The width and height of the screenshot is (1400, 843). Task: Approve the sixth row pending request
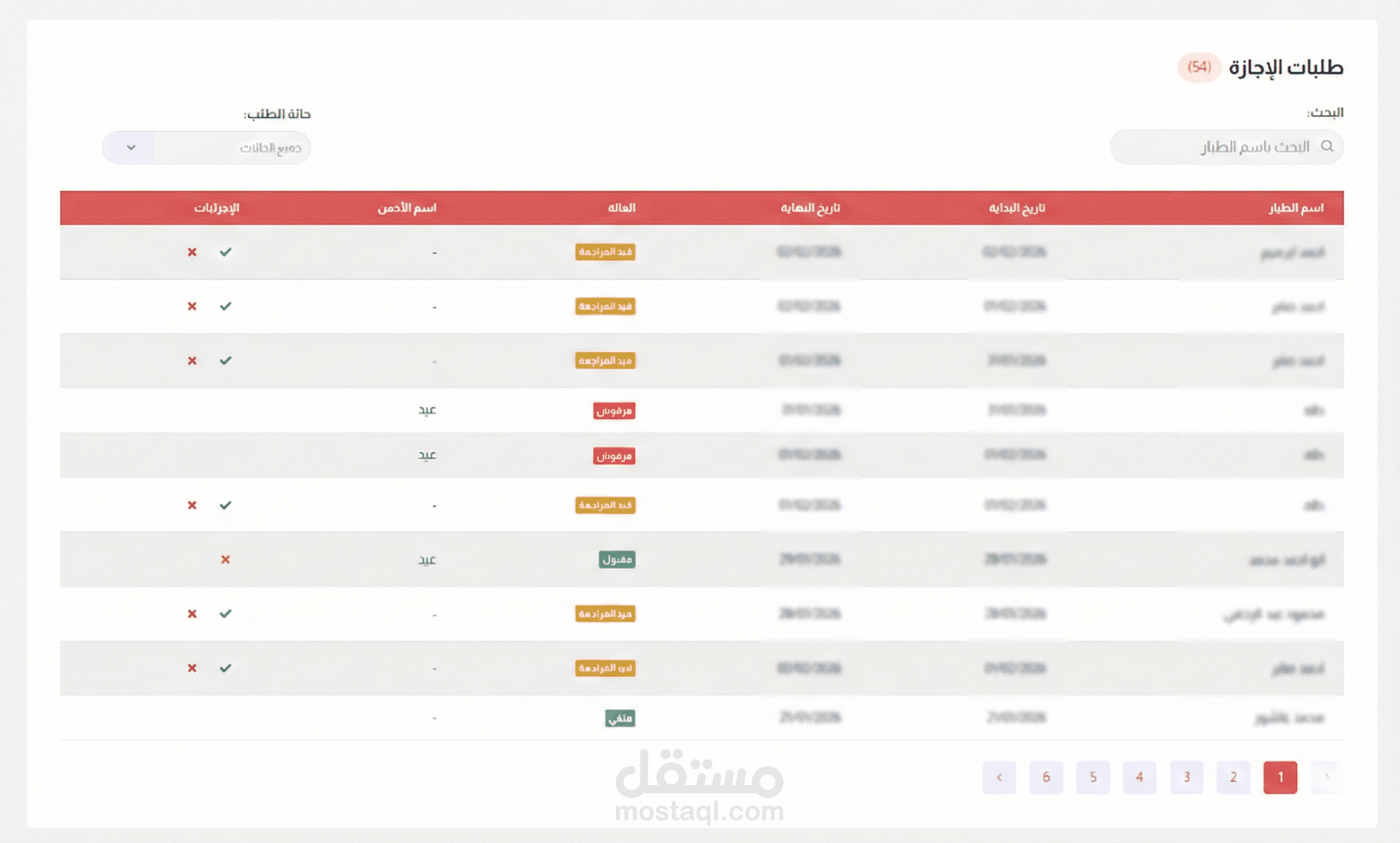tap(226, 505)
